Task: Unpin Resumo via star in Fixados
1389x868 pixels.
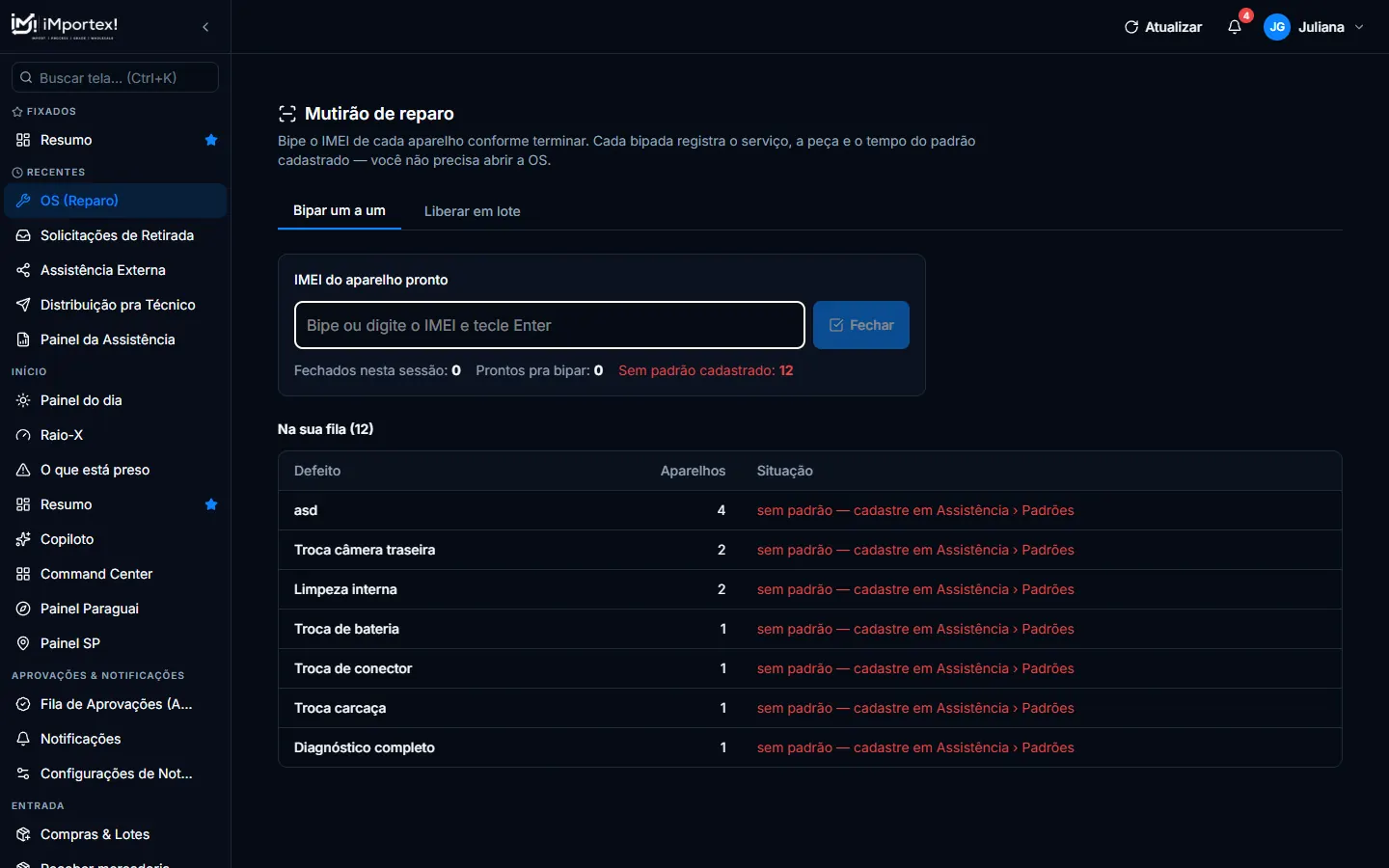Action: (x=211, y=140)
